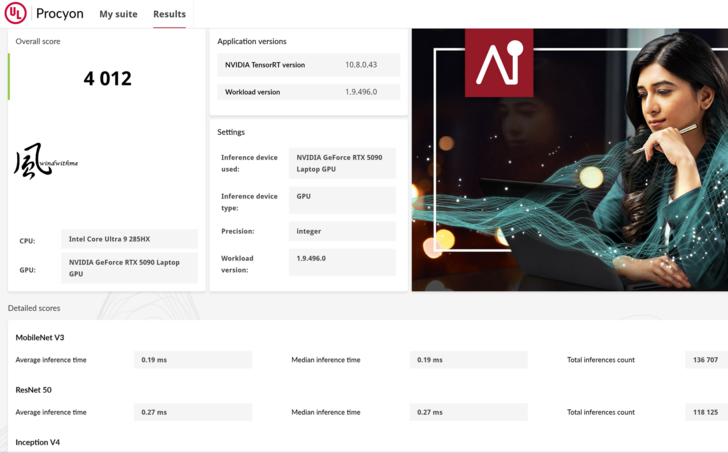Click the Detailed scores heading
The image size is (728, 453).
coord(34,308)
